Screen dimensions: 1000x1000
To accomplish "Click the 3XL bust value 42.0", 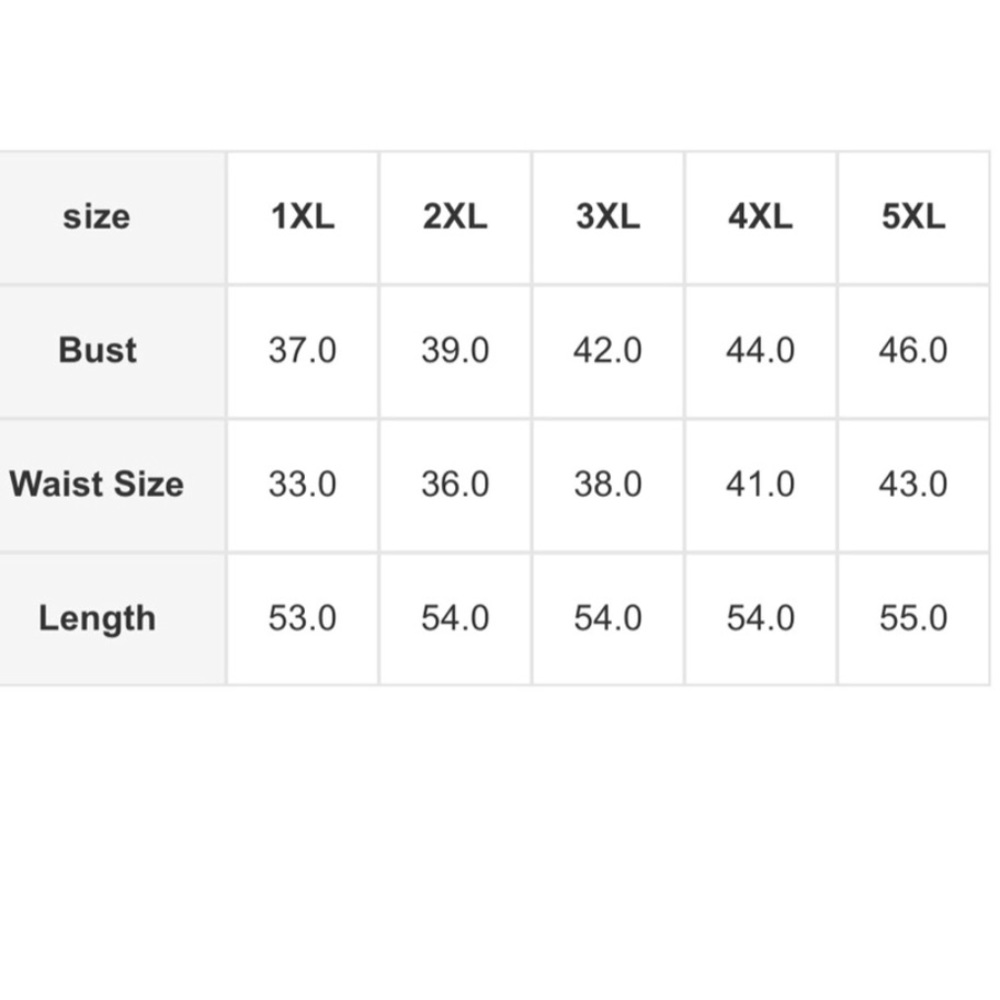I will pos(608,351).
